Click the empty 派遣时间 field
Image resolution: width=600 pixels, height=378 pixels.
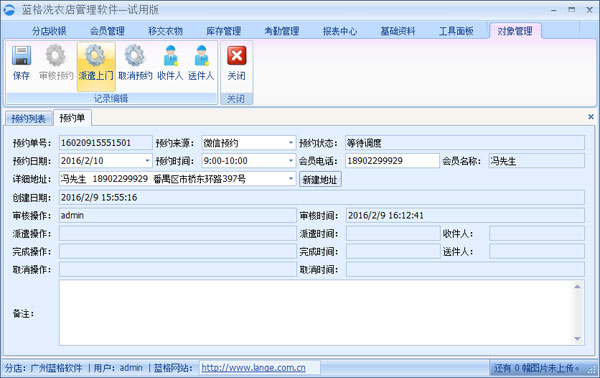(x=393, y=233)
